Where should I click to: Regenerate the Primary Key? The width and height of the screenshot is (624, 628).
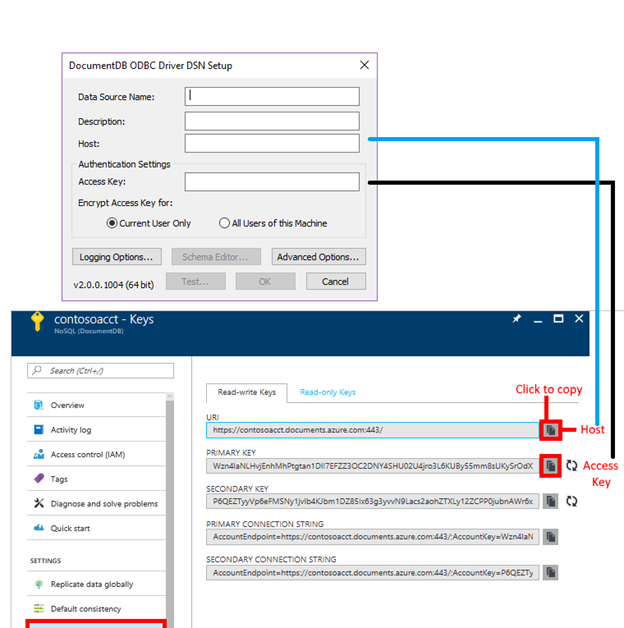click(x=572, y=465)
